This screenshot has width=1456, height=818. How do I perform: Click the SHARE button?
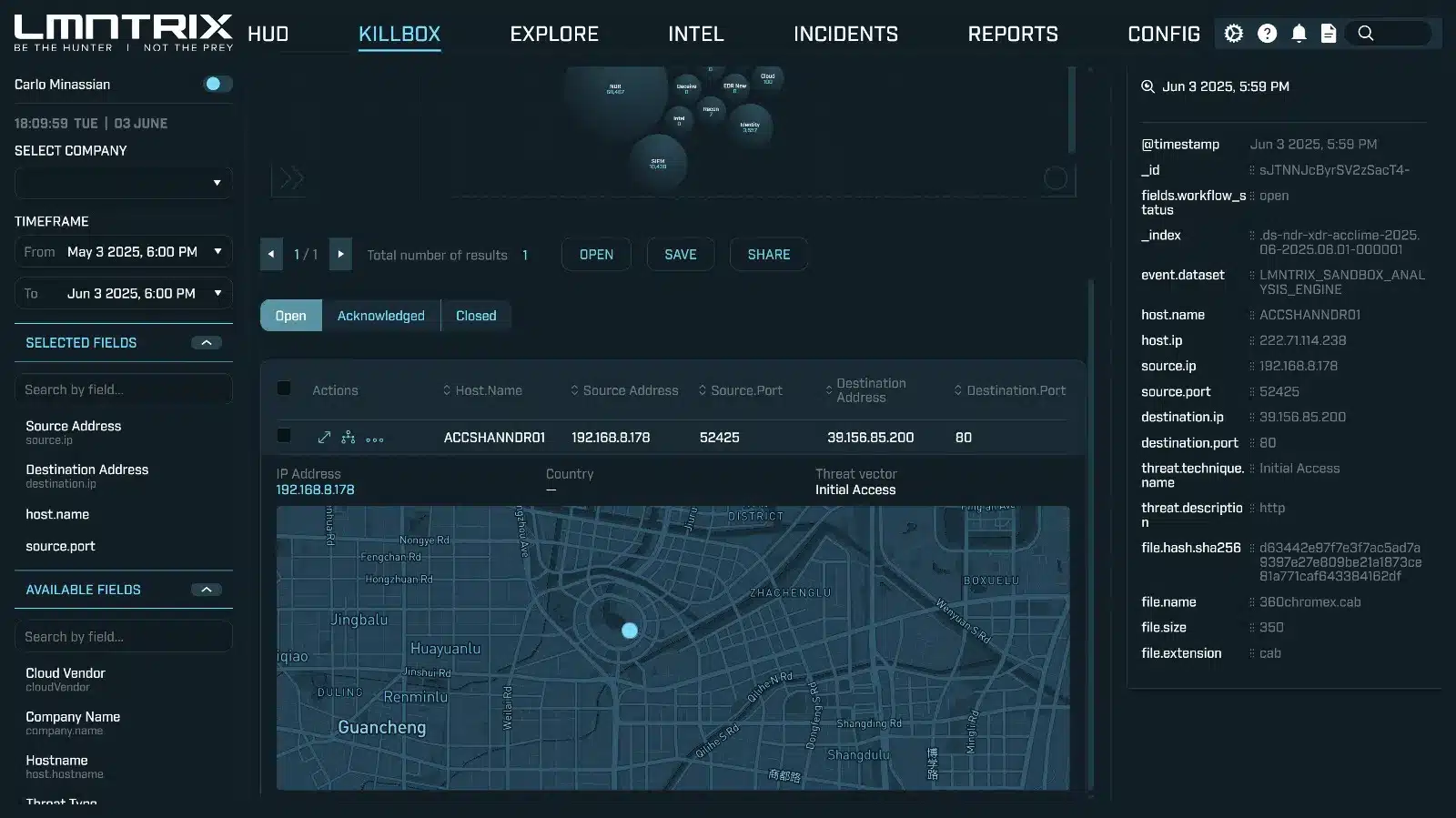[769, 255]
